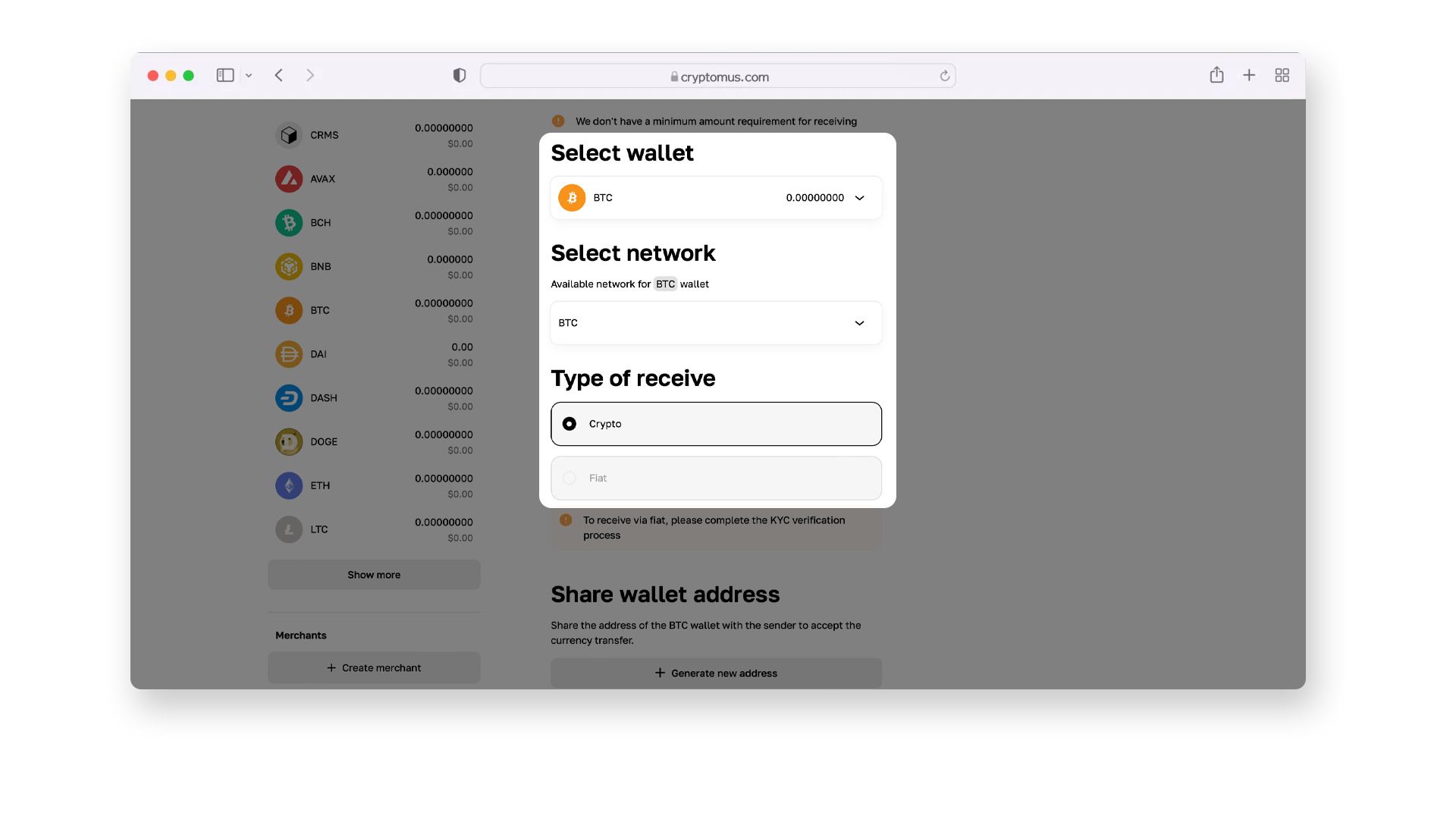Open the Safari share icon

1216,74
